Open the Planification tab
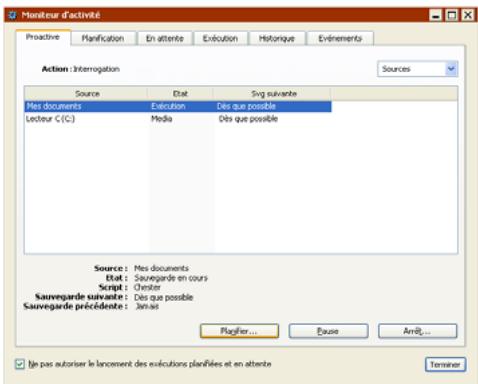Screen dimensions: 478x384 tap(103, 38)
